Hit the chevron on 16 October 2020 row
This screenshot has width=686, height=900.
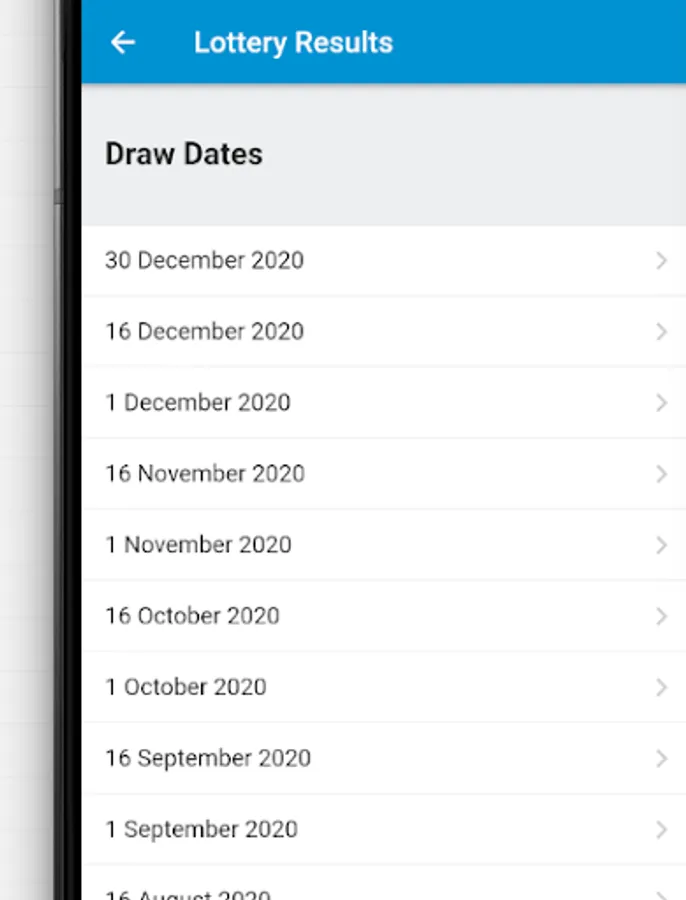[x=661, y=616]
